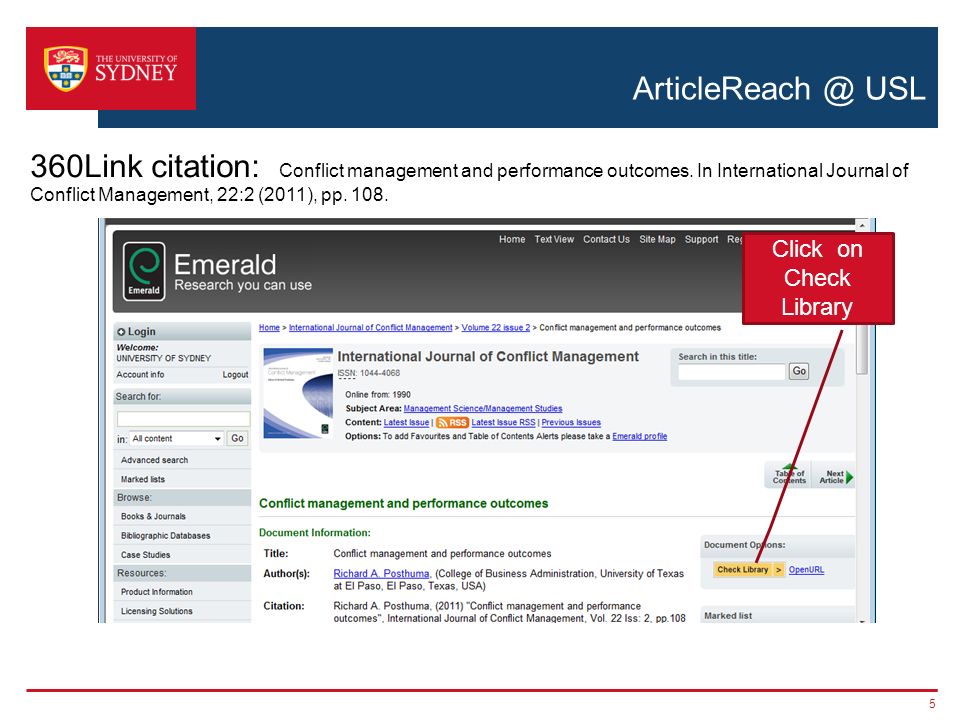Click Go next to the All content dropdown
This screenshot has width=960, height=720.
238,438
